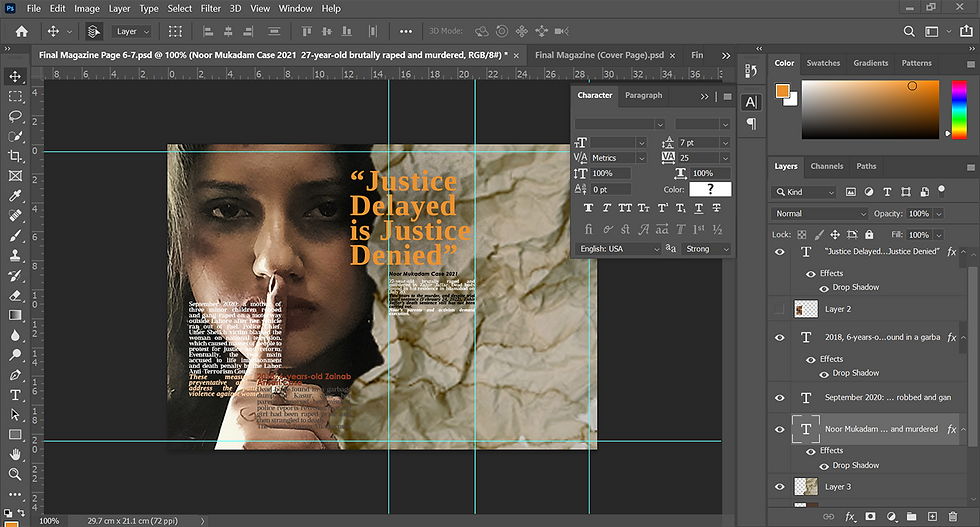980x527 pixels.
Task: Open the English: USA language dropdown
Action: [x=616, y=249]
